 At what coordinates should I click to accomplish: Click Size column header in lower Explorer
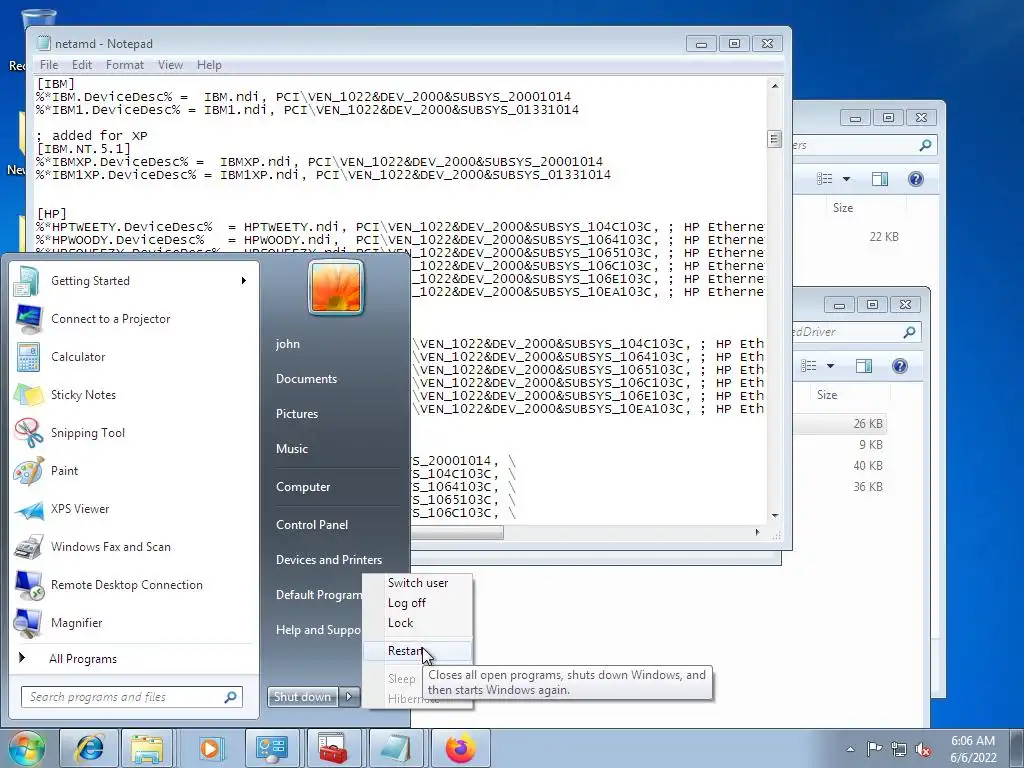click(x=827, y=394)
